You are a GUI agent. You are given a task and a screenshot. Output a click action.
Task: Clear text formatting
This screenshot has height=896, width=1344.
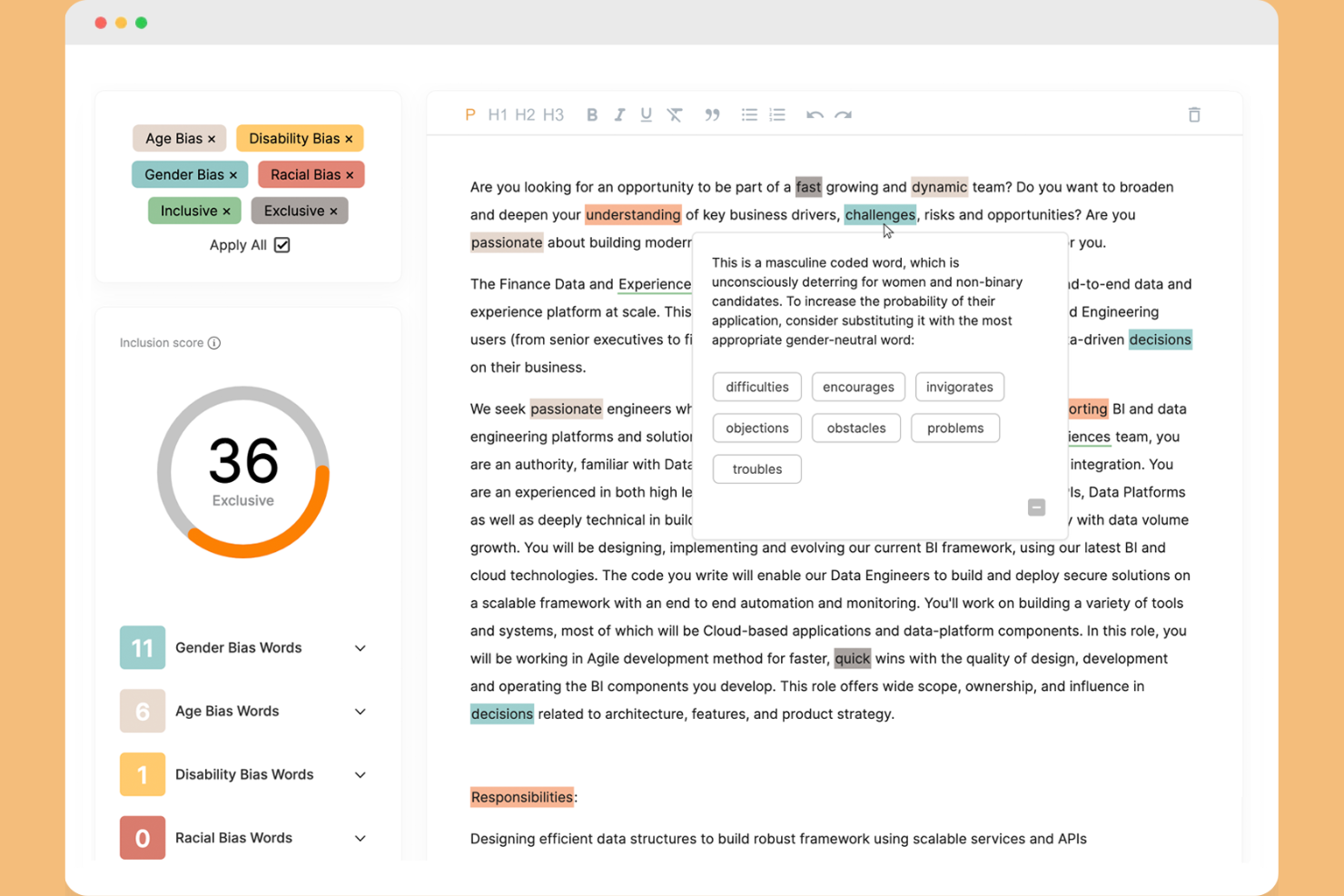(x=675, y=114)
